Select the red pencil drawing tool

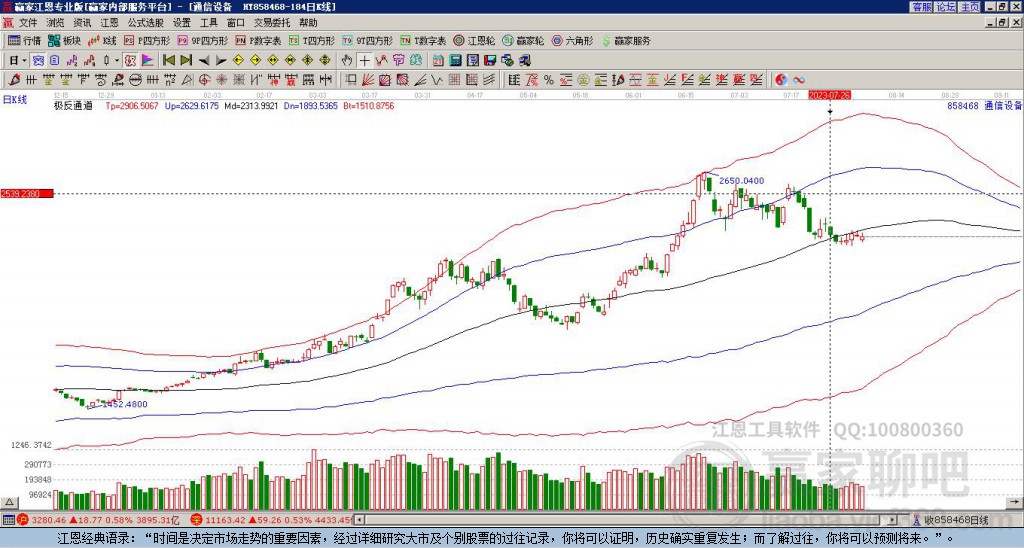14,80
